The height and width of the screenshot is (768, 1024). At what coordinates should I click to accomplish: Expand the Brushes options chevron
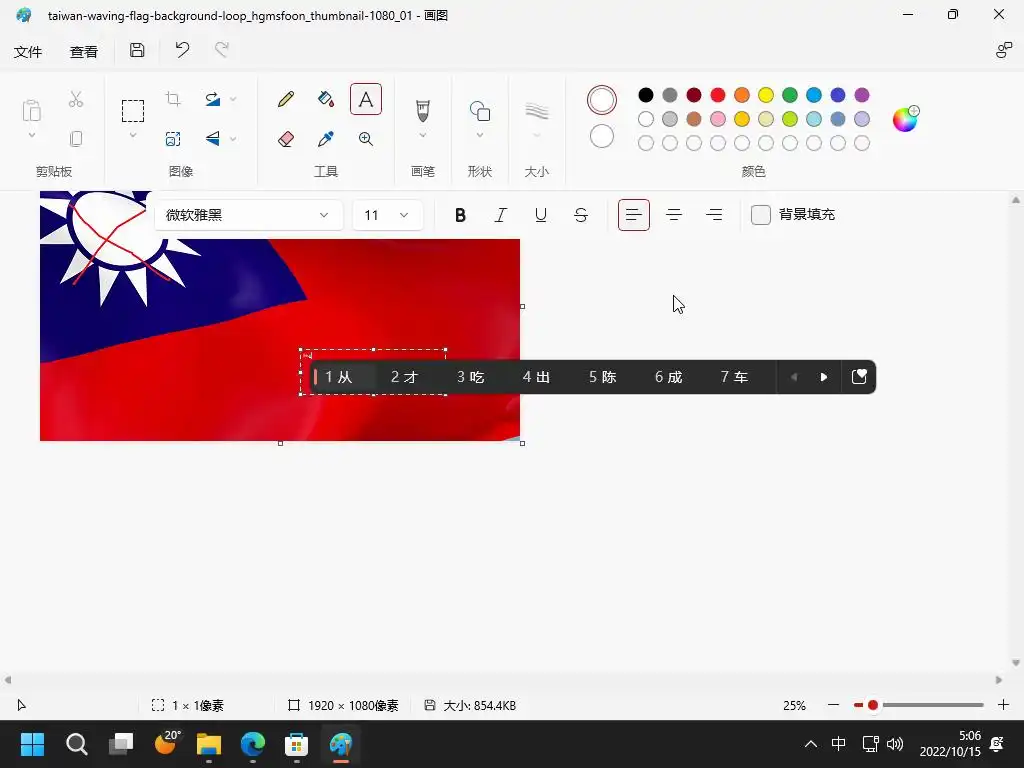pos(423,135)
